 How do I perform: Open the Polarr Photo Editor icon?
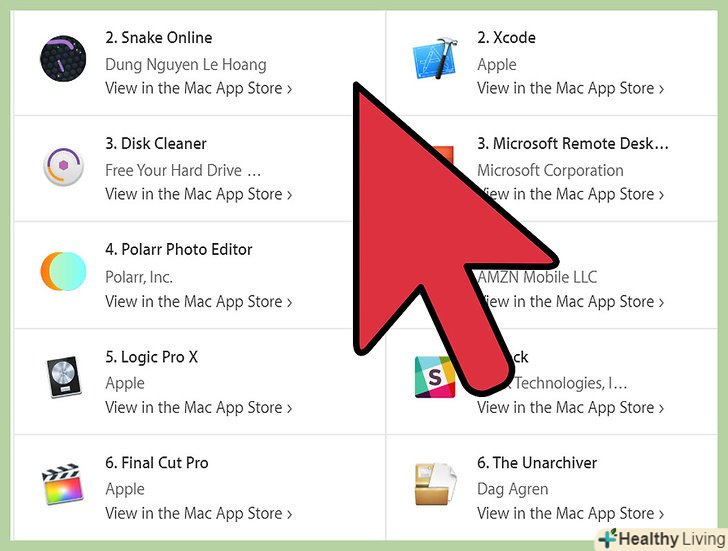point(63,271)
